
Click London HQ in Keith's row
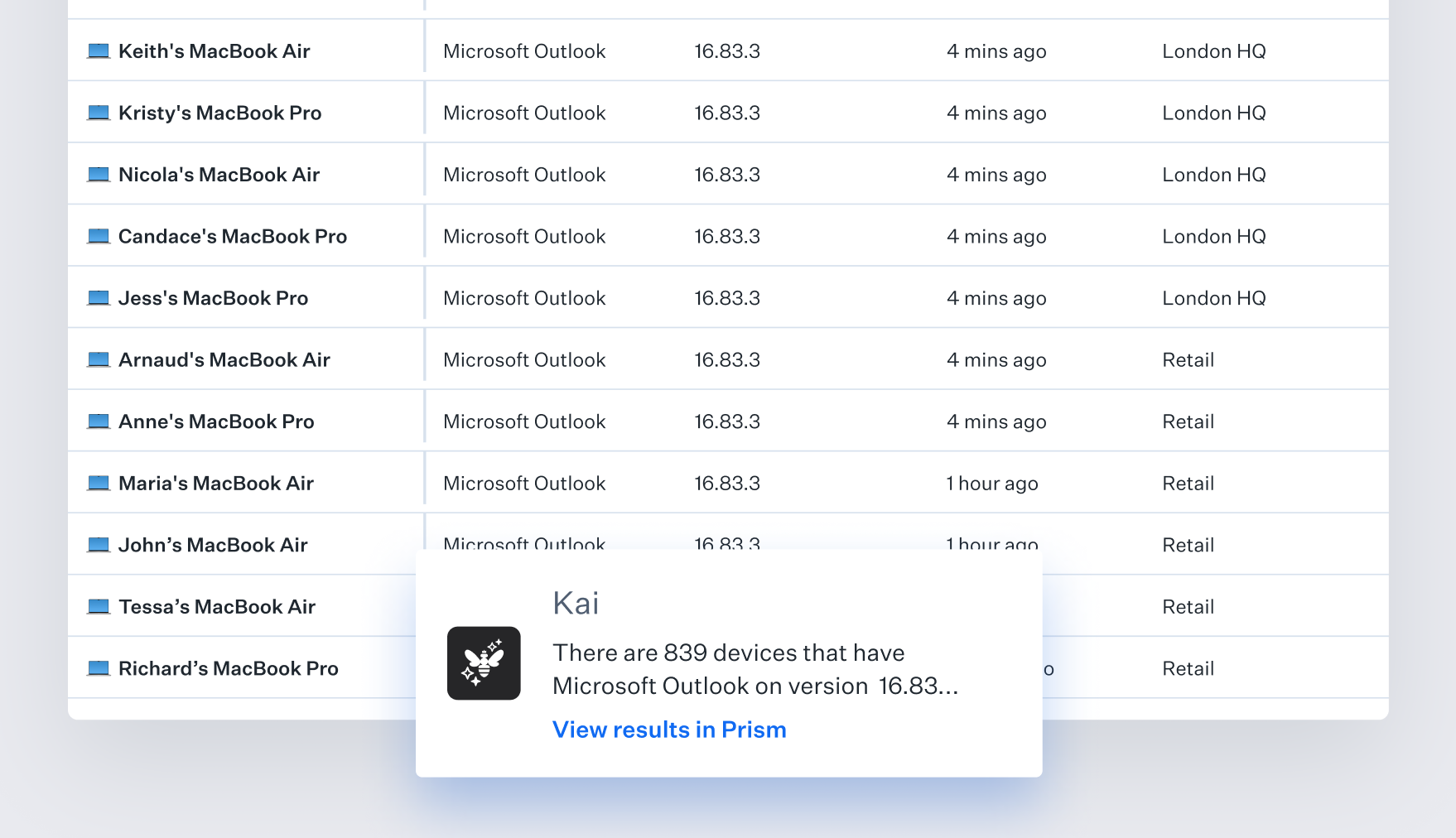click(1213, 51)
